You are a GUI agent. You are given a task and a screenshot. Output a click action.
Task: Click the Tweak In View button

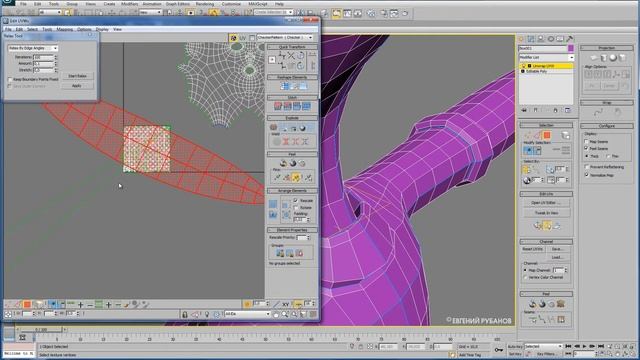[x=547, y=213]
